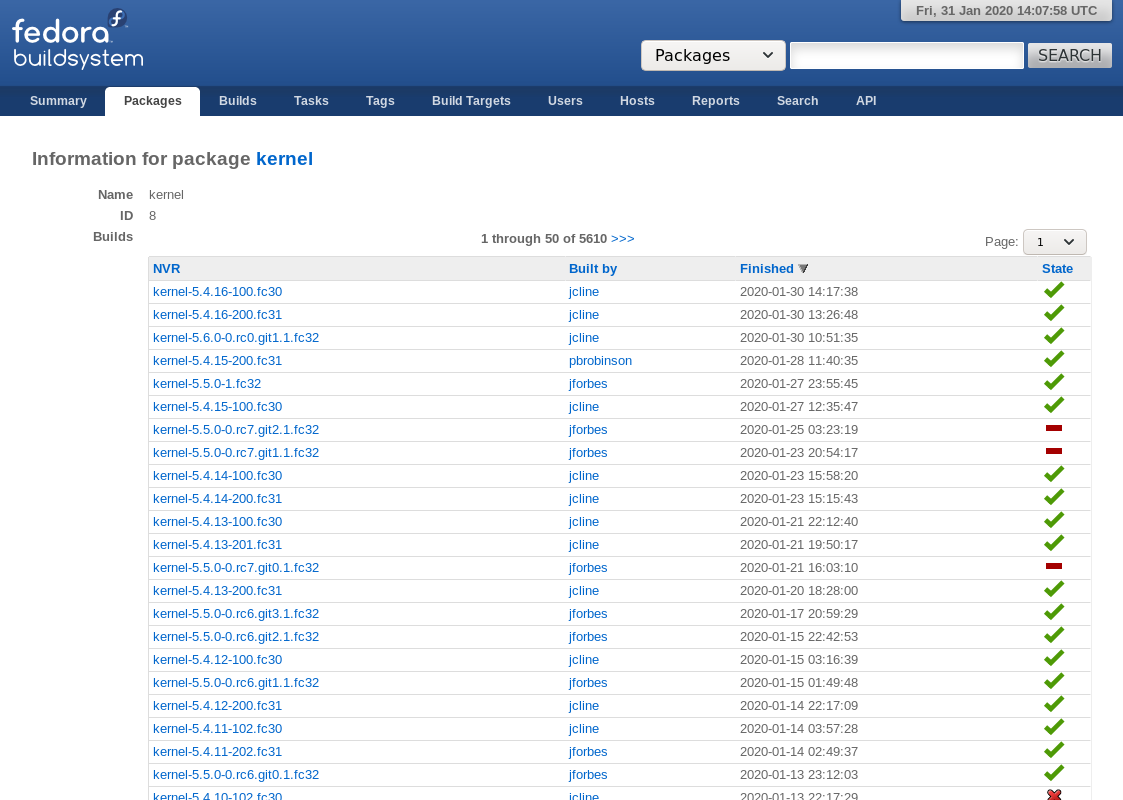
Task: Open build kernel-5.4.13-201.fc31
Action: point(217,544)
